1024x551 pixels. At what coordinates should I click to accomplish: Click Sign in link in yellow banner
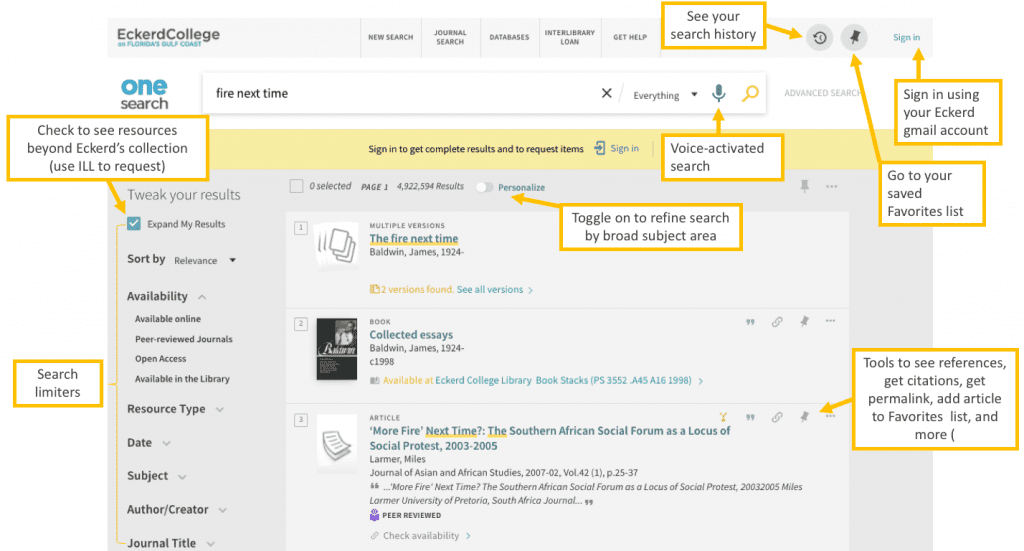click(x=624, y=148)
